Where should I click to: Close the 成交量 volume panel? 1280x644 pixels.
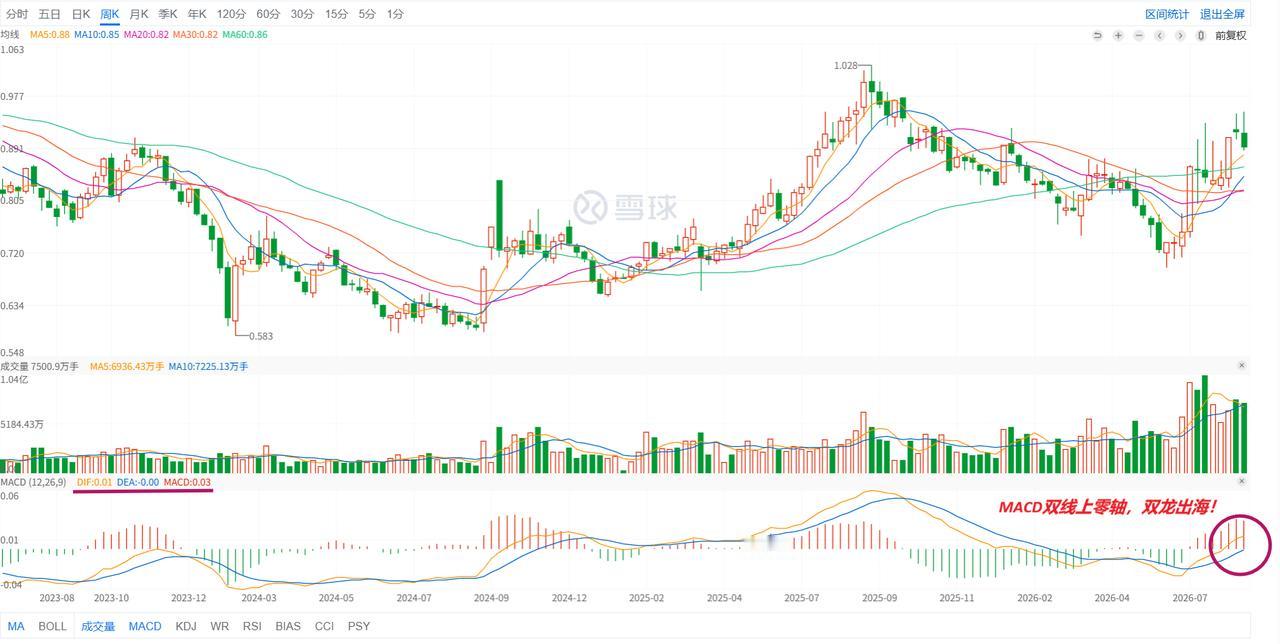(1242, 366)
